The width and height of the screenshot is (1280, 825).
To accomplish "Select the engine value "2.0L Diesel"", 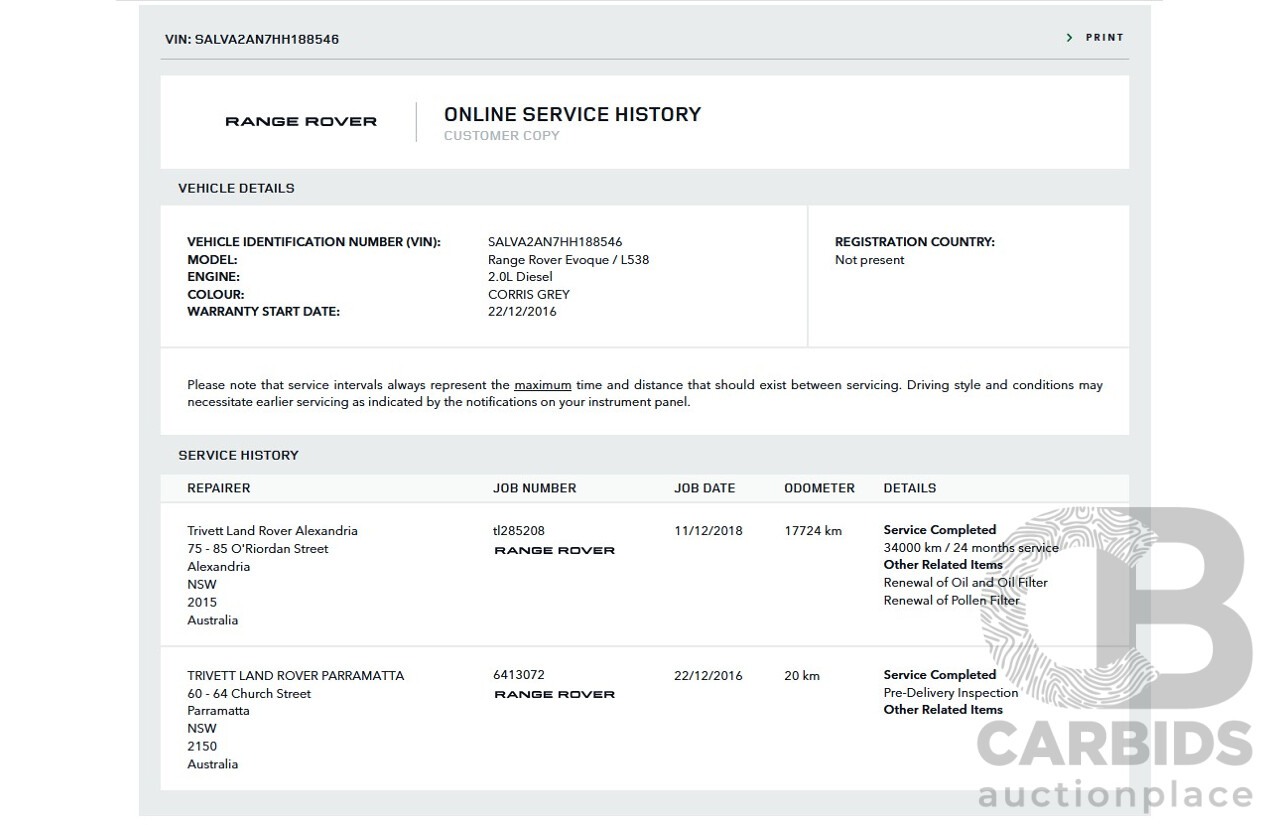I will coord(520,277).
